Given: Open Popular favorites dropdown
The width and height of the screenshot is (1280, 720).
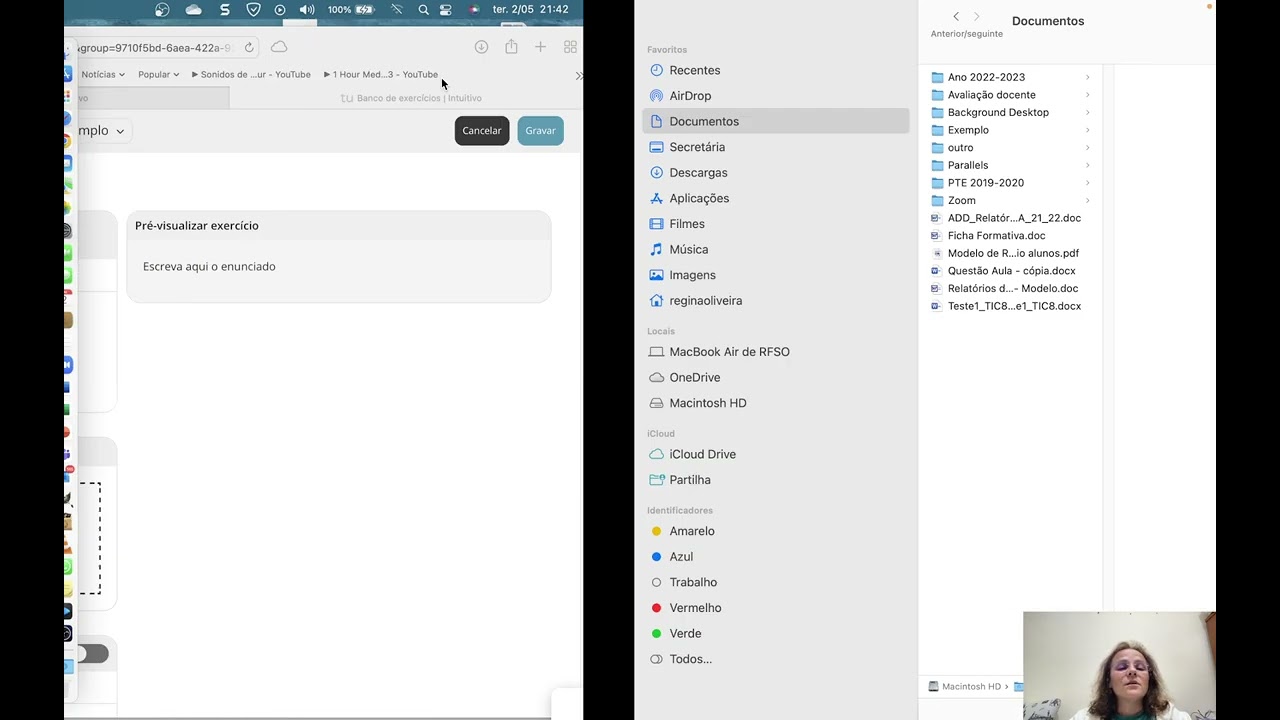Looking at the screenshot, I should pos(159,74).
